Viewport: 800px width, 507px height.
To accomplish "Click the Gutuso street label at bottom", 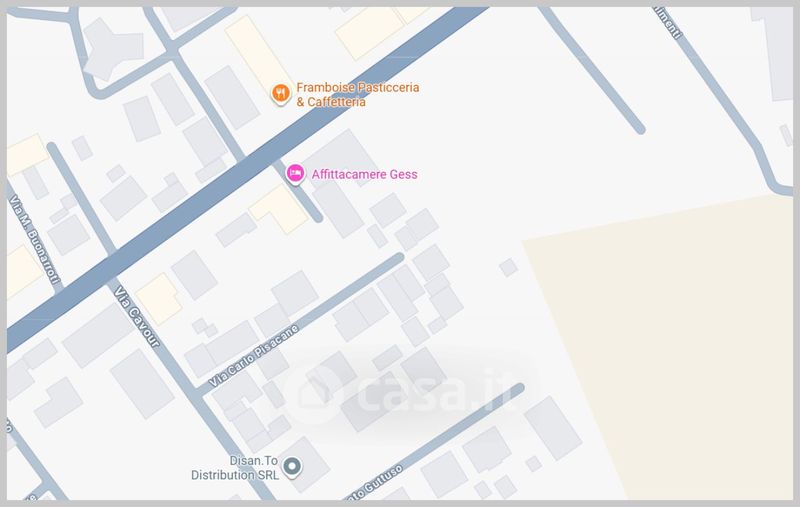I will [375, 483].
